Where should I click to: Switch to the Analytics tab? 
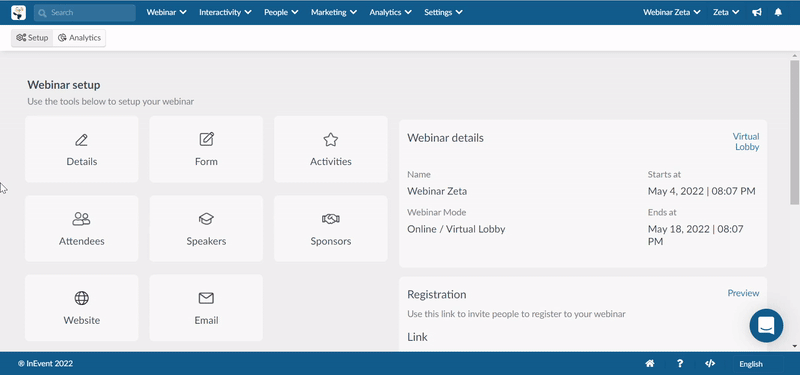click(x=79, y=38)
